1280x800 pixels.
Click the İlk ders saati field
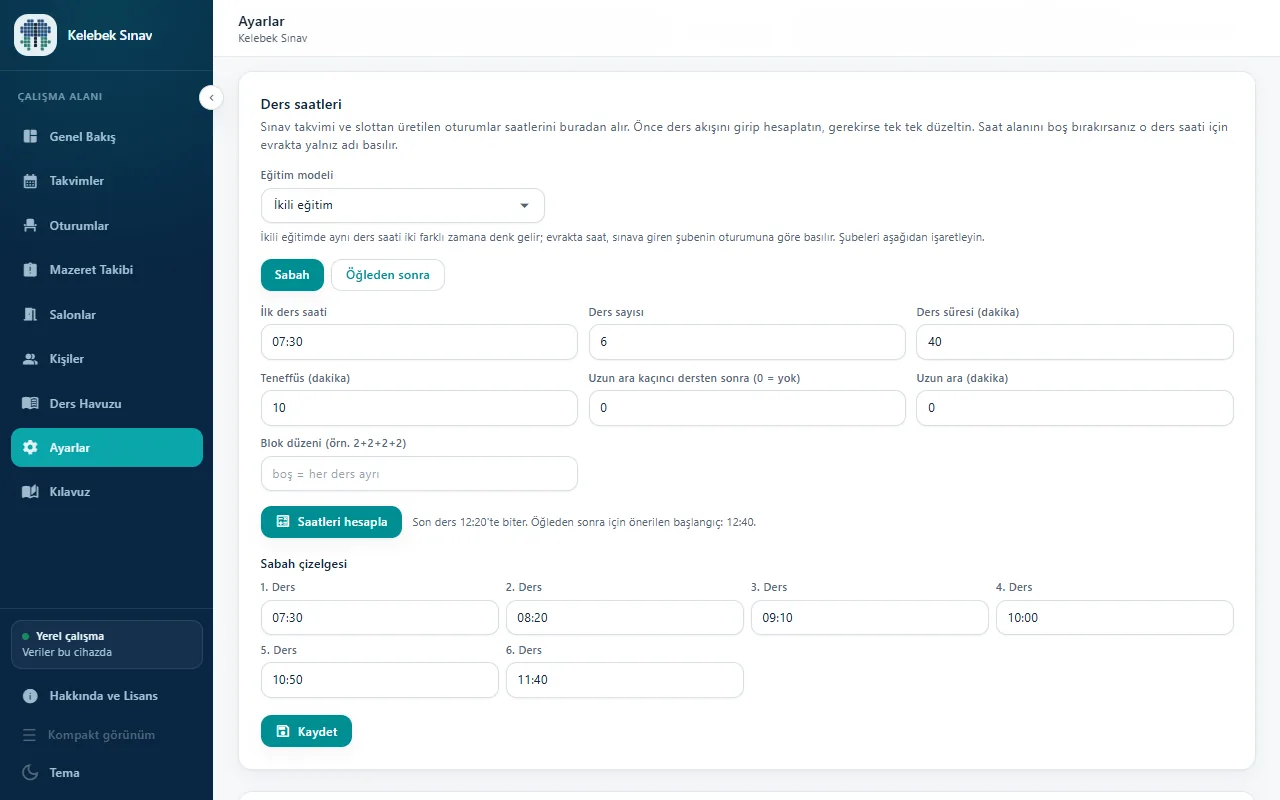pos(419,342)
